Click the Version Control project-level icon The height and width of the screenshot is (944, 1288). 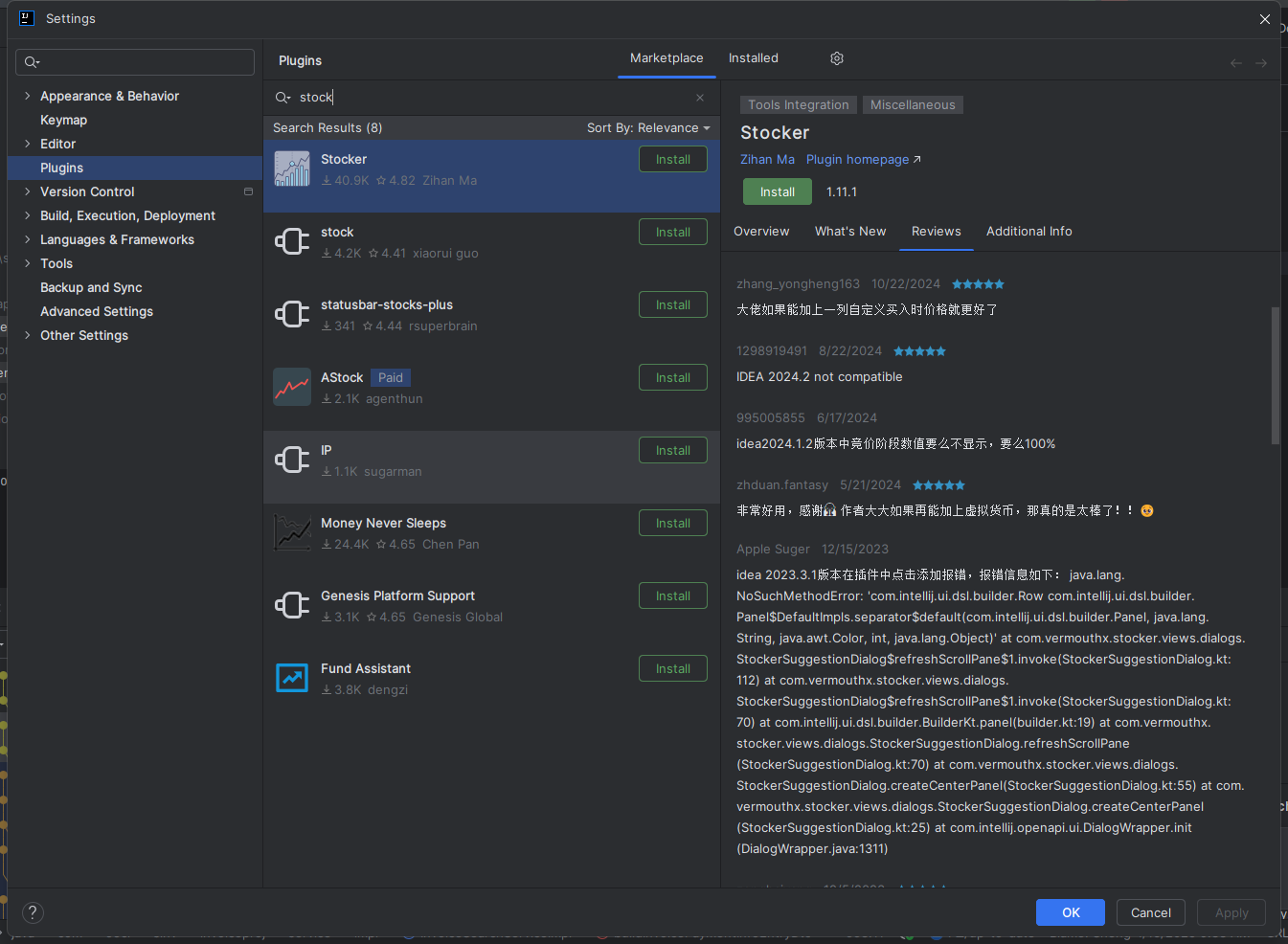pos(248,191)
